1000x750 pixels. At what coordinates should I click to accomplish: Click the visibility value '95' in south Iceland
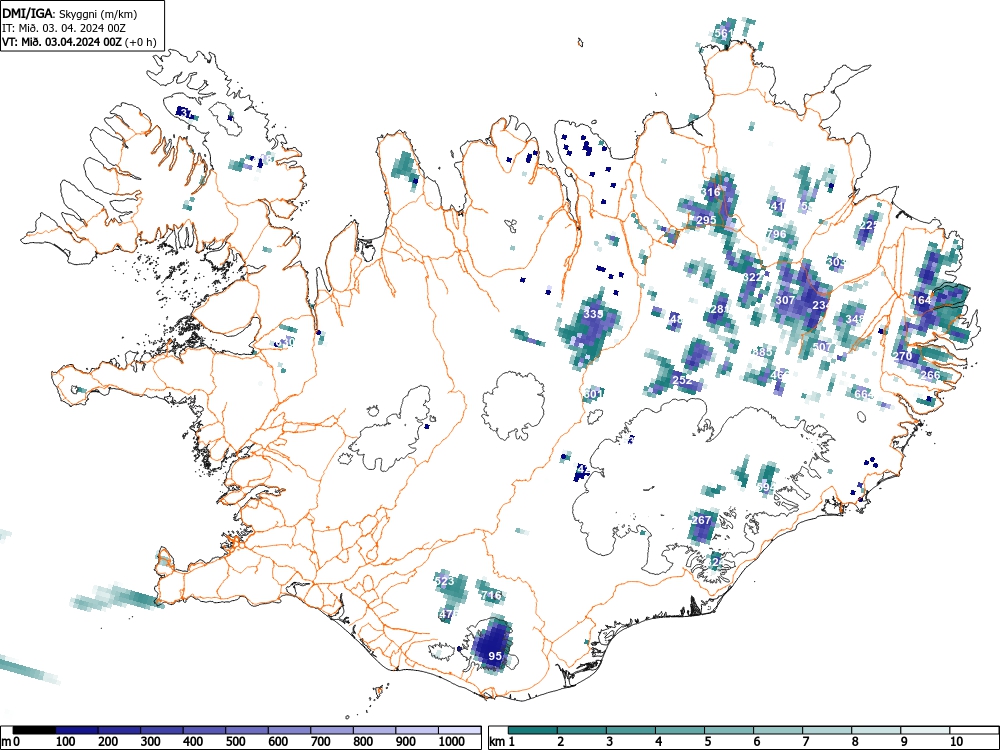(x=495, y=656)
